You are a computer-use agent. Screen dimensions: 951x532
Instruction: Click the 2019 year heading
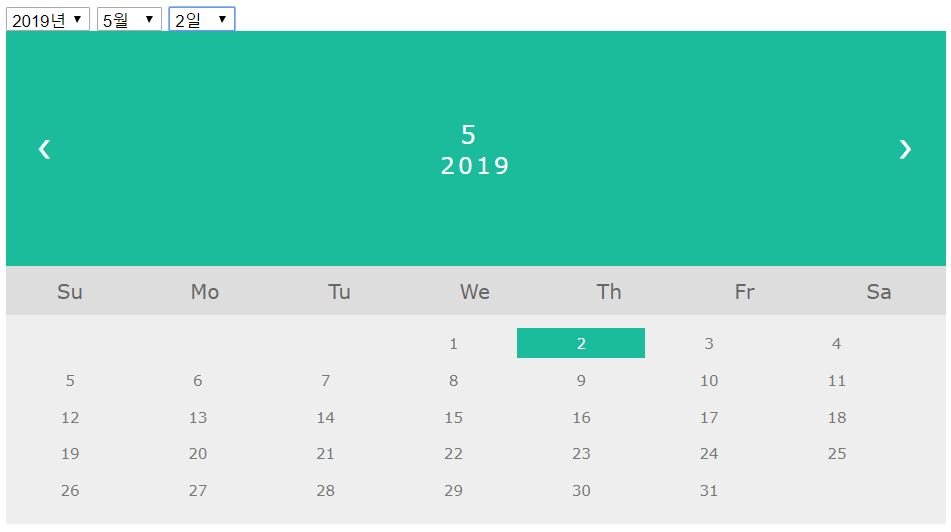coord(475,166)
